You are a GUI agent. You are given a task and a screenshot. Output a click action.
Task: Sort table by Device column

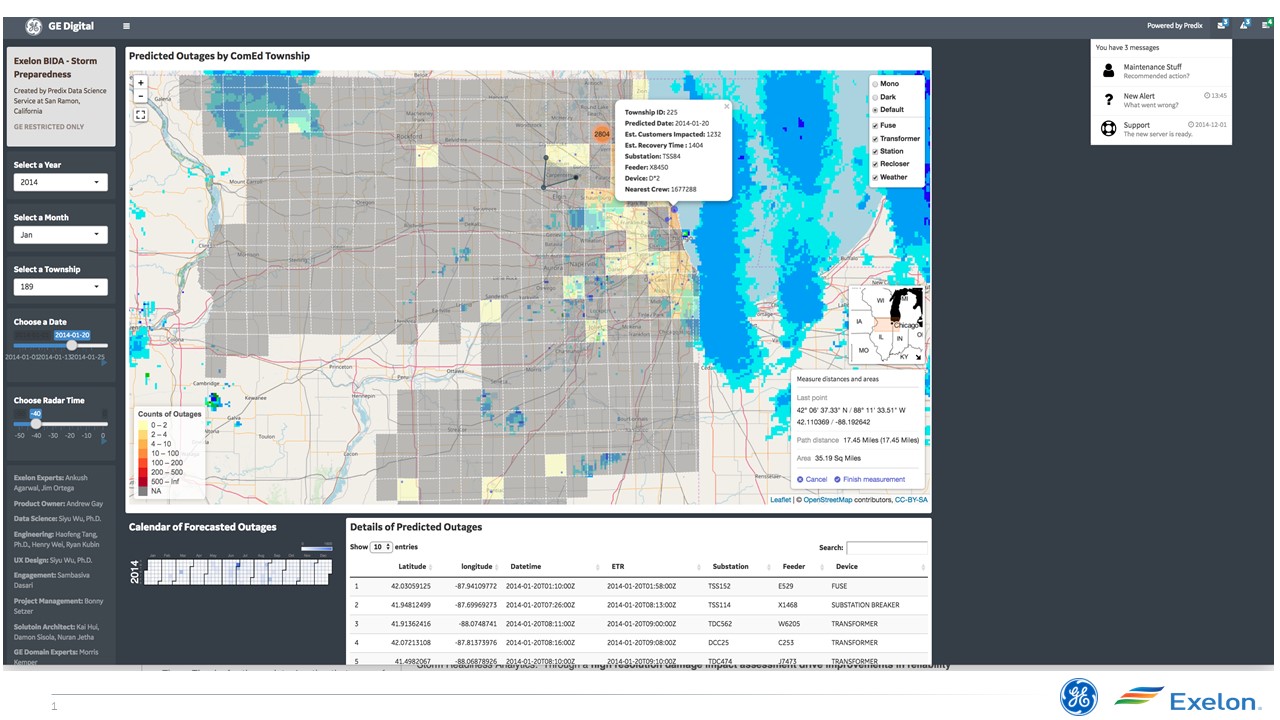(878, 566)
